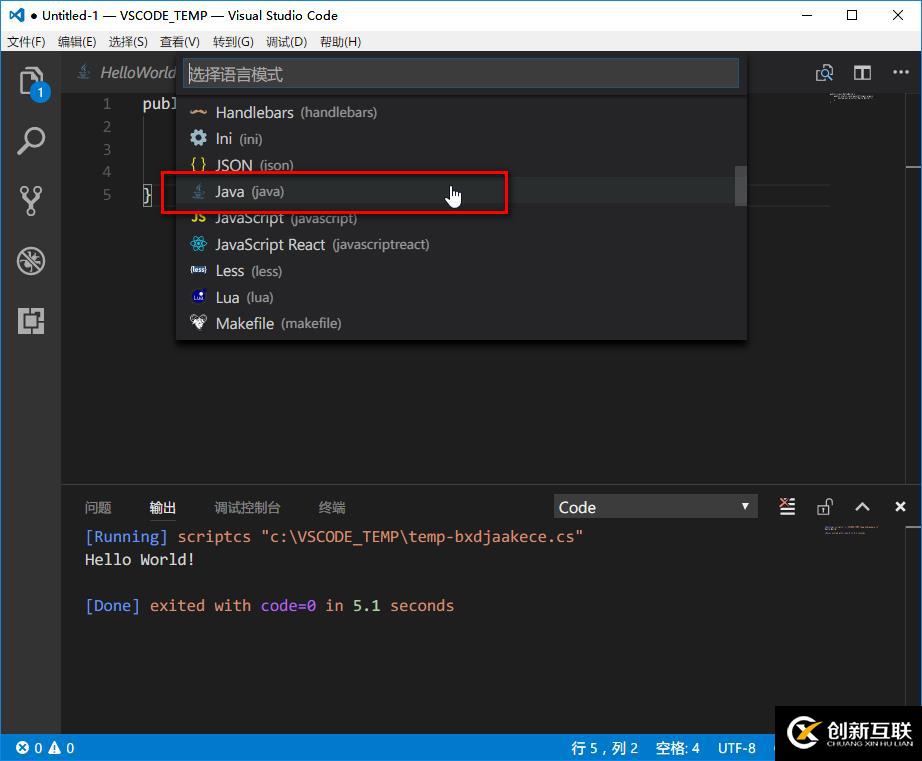The height and width of the screenshot is (761, 922).
Task: Click the 空格: 4 indentation setting
Action: pos(677,747)
